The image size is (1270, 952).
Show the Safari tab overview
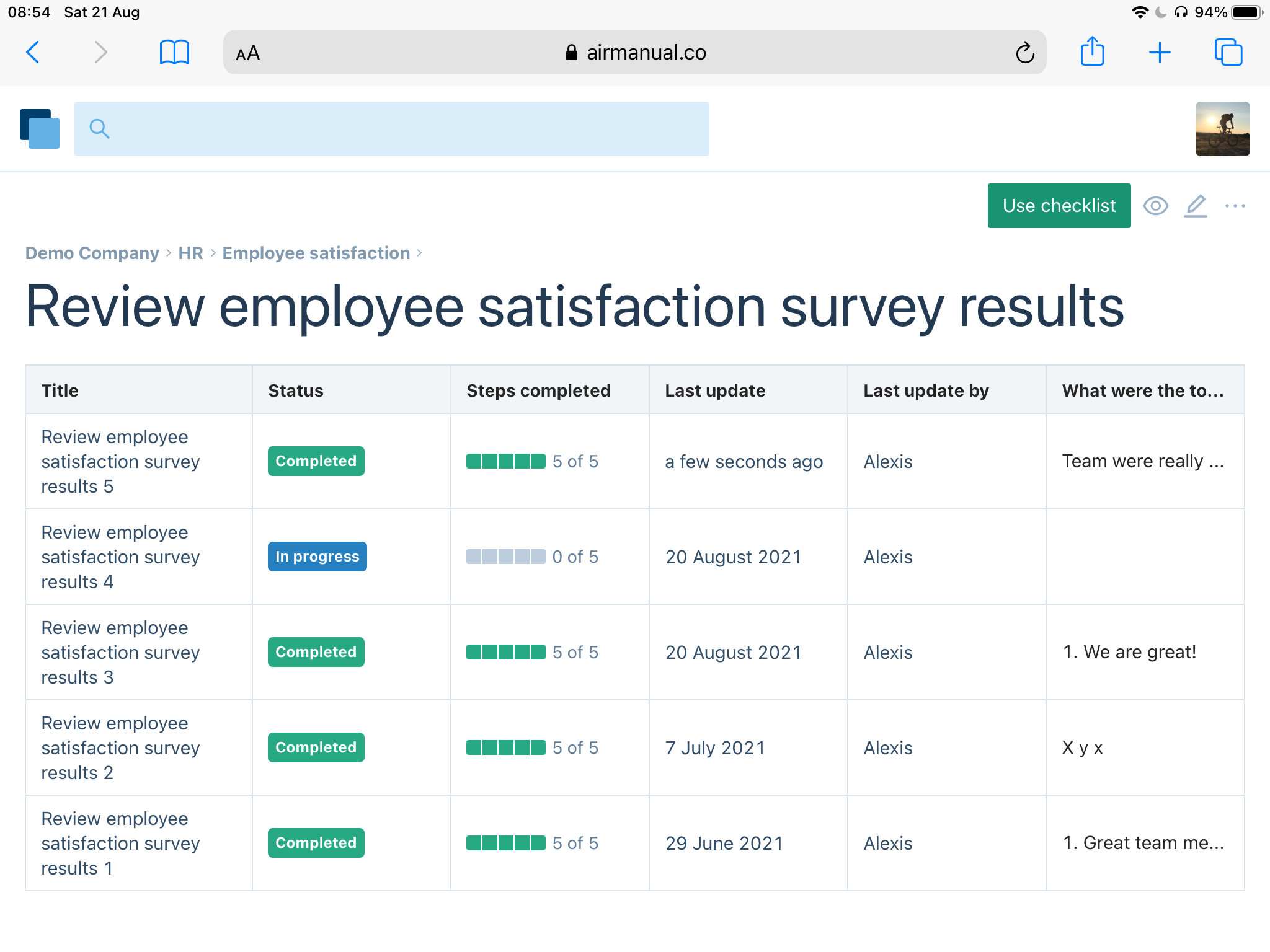coord(1228,52)
